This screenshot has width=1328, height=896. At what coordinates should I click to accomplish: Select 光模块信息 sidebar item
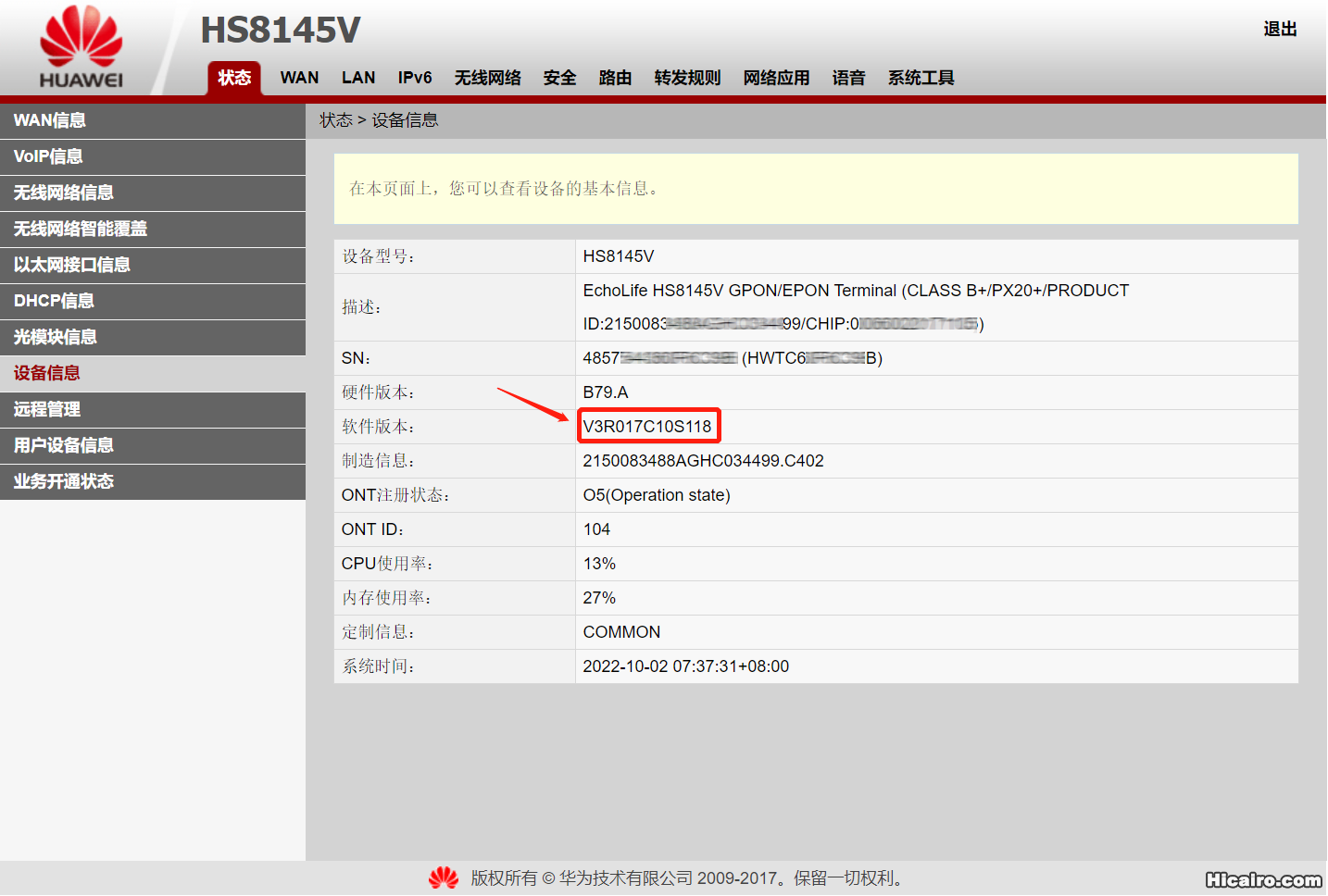coord(153,337)
